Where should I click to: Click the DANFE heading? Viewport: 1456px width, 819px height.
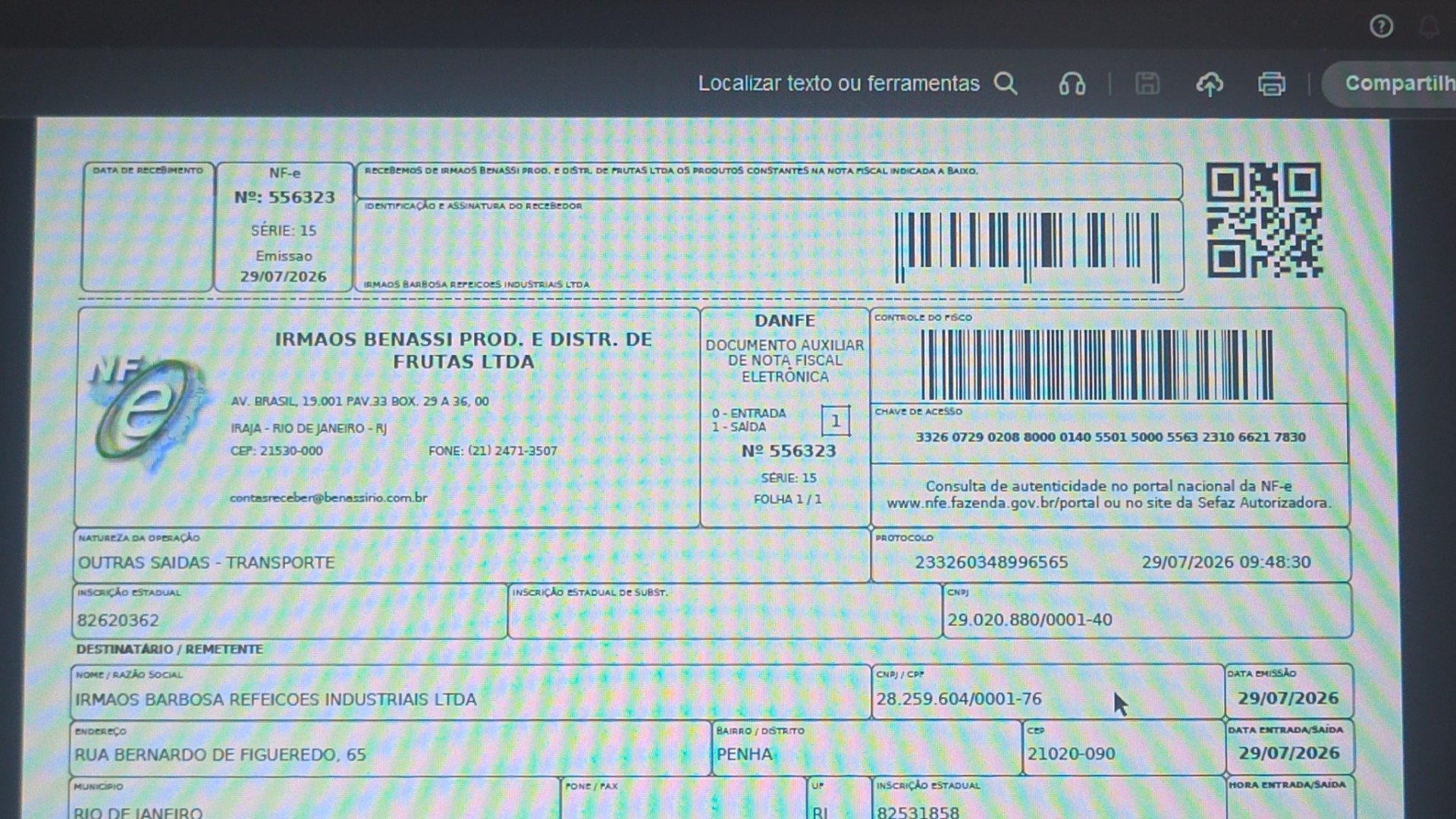[785, 321]
